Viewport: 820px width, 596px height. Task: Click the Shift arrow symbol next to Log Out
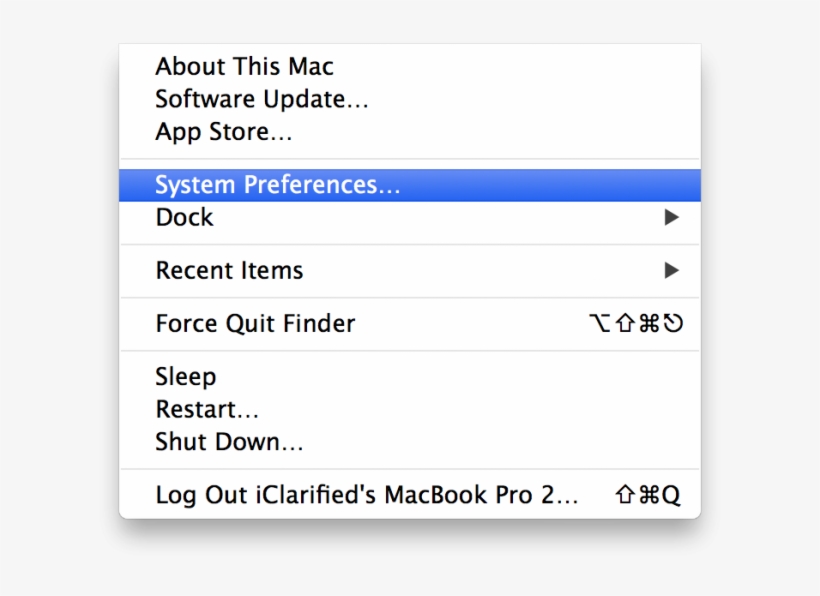[x=626, y=495]
